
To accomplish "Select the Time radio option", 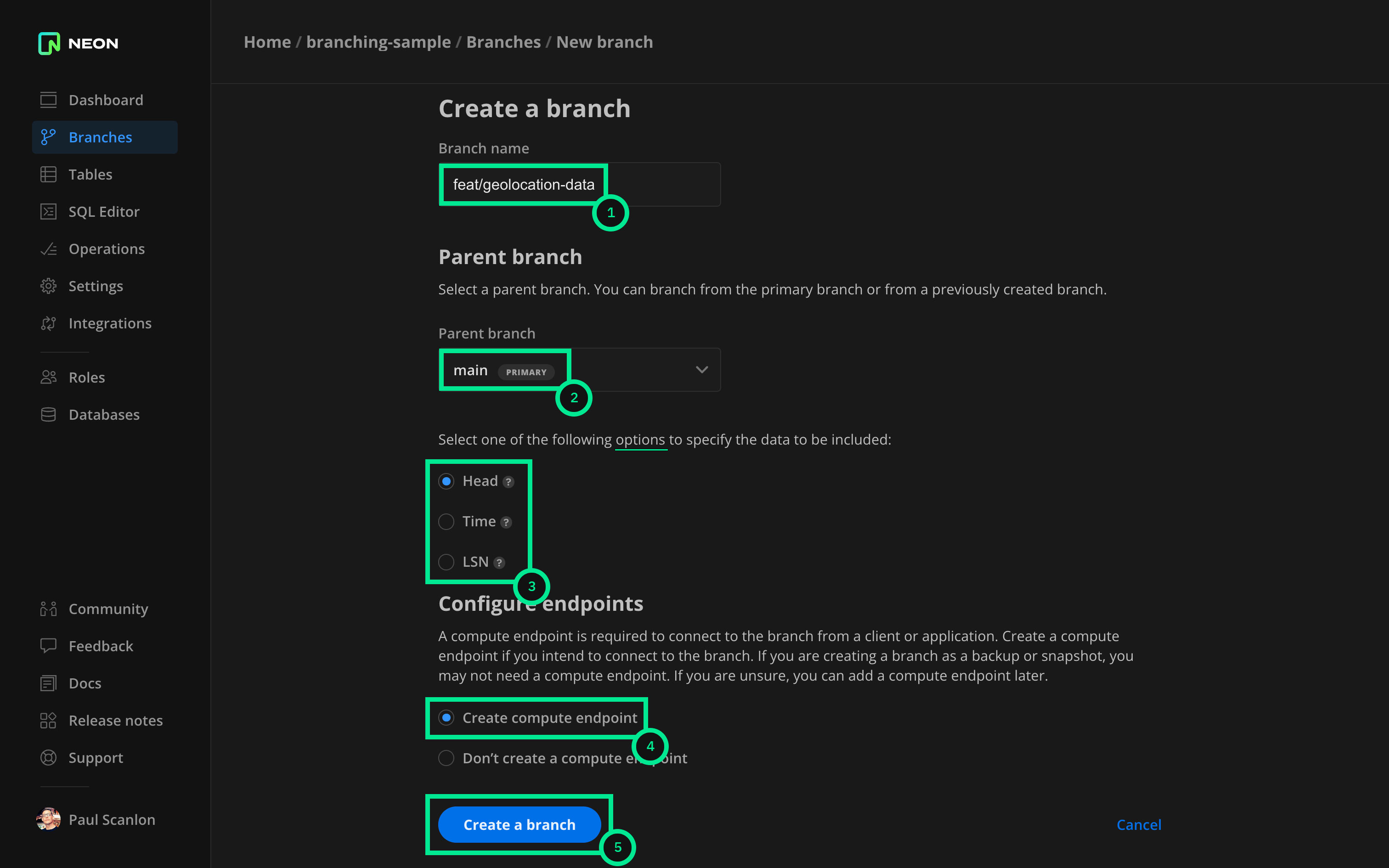I will point(446,521).
